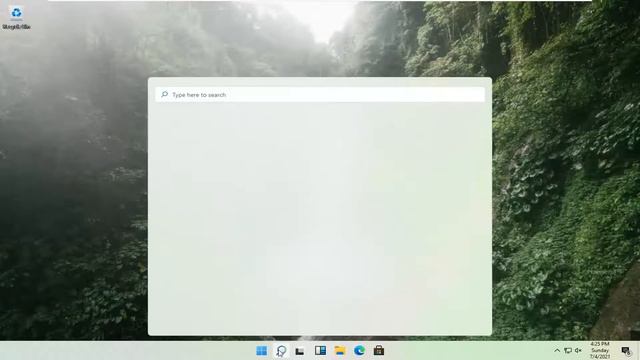This screenshot has width=640, height=360.
Task: Open the Windows Start menu
Action: pos(262,351)
